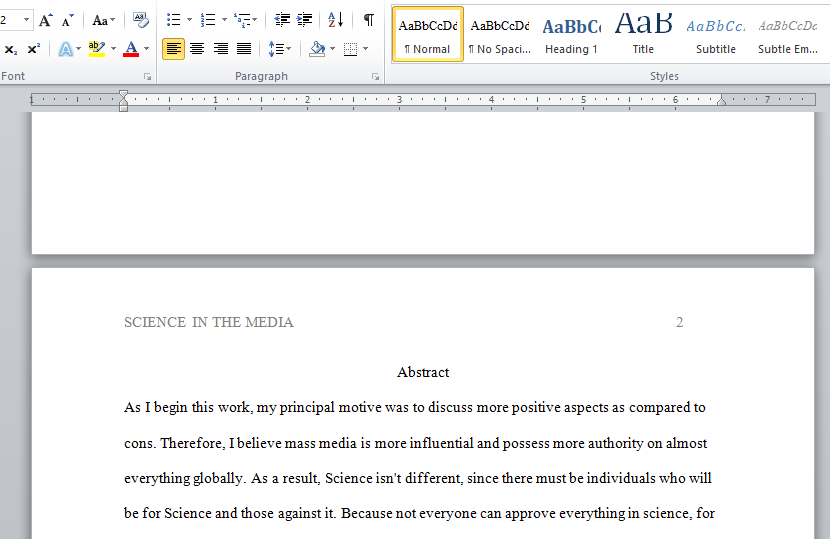
Task: Click the Abstract heading text
Action: click(x=423, y=372)
